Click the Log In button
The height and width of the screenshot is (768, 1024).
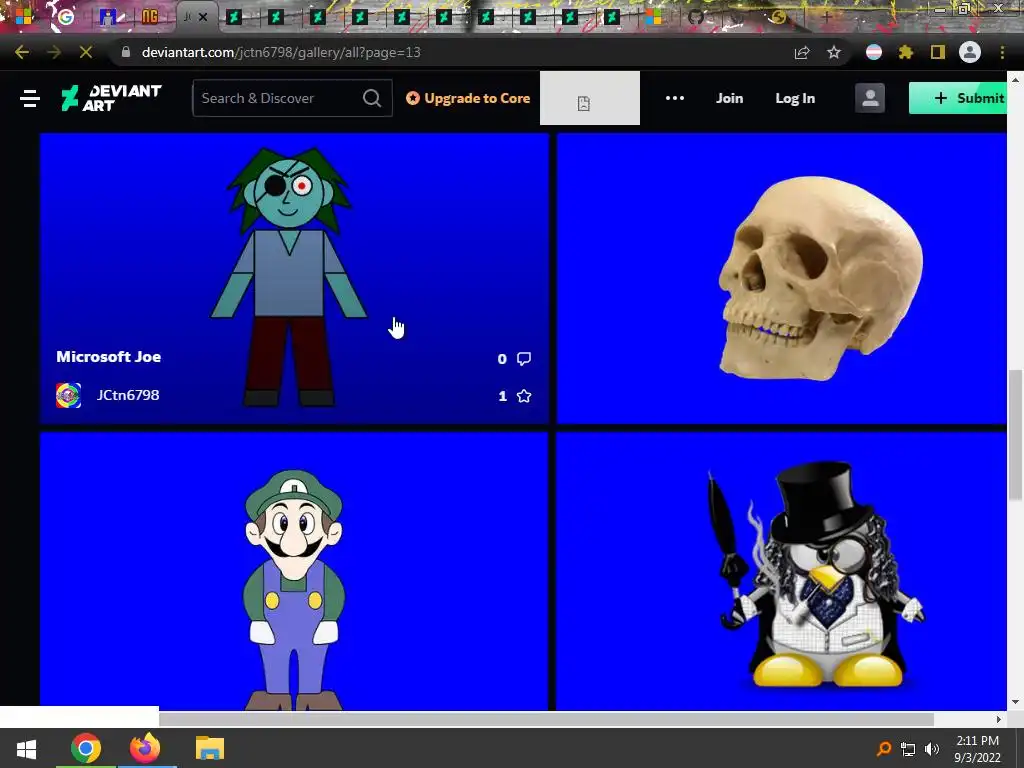(795, 98)
